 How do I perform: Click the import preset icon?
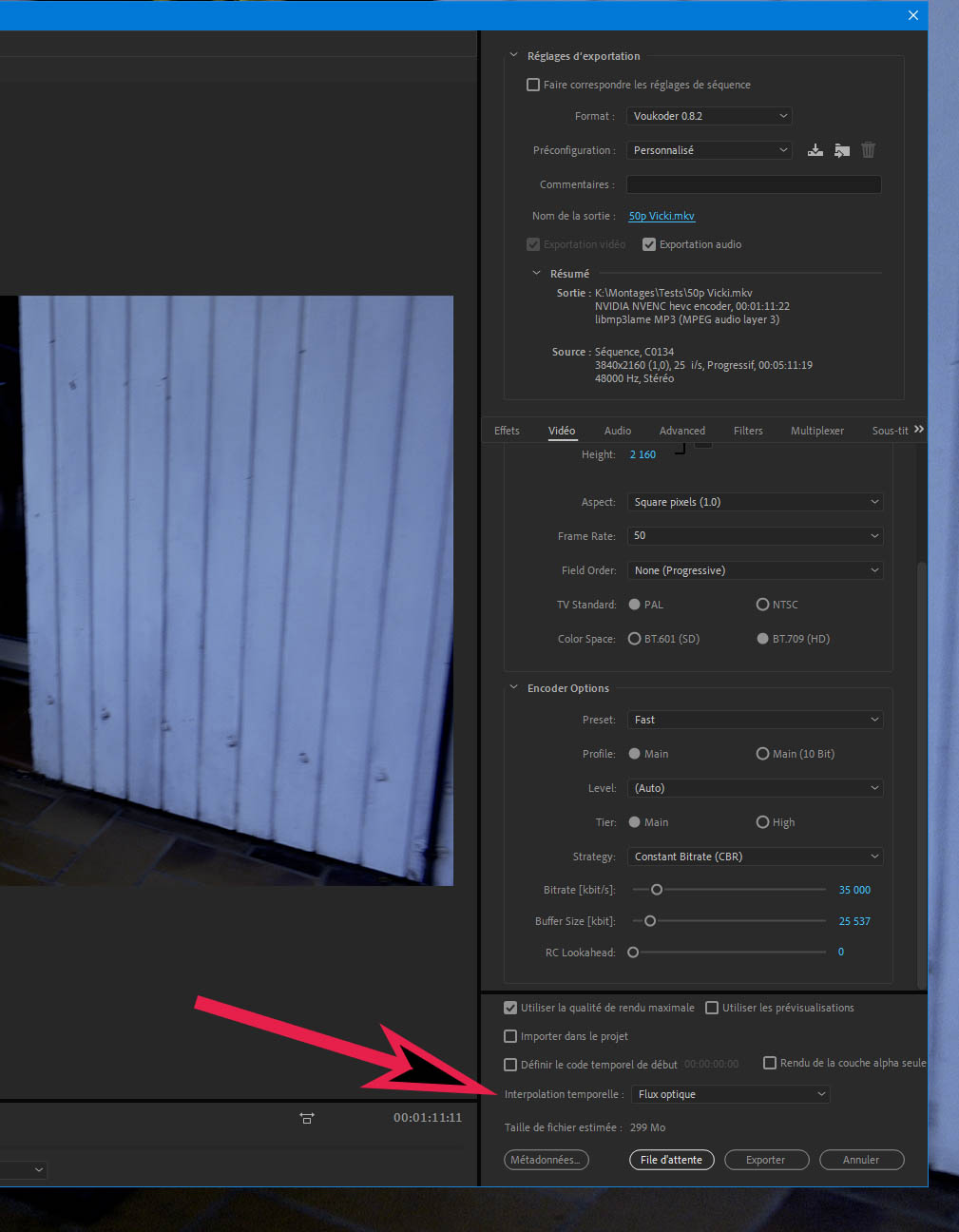tap(842, 150)
